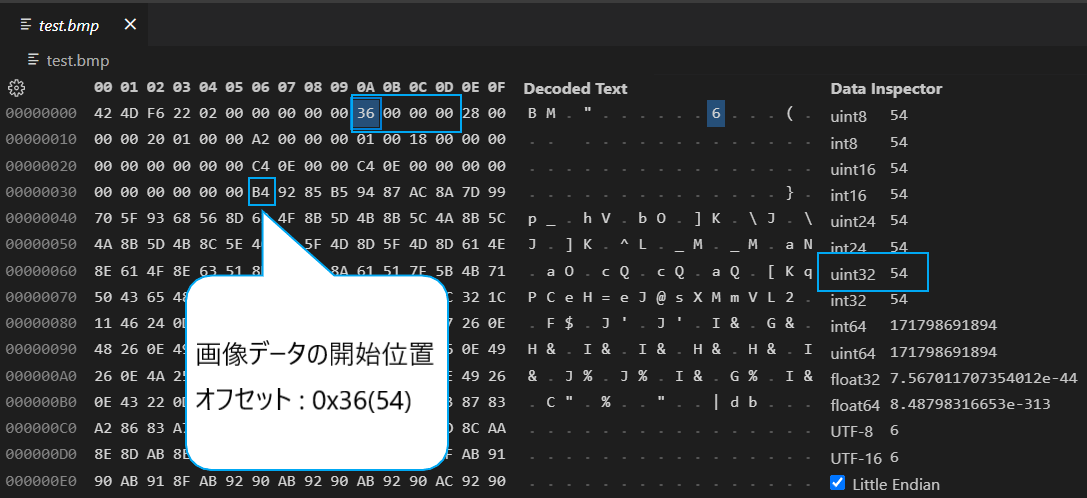
Task: Click column header 0F
Action: click(497, 88)
